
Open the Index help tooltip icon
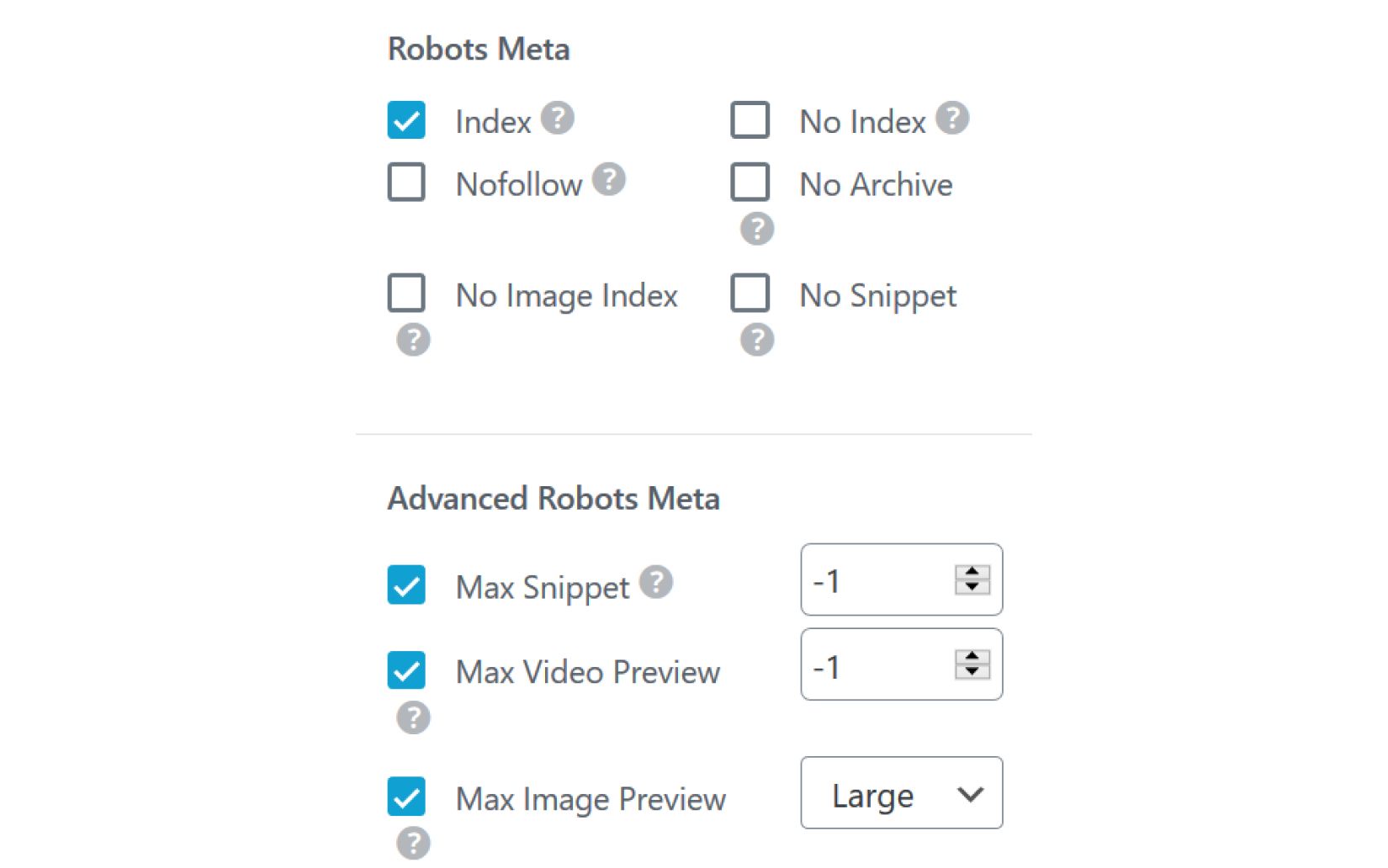coord(559,119)
